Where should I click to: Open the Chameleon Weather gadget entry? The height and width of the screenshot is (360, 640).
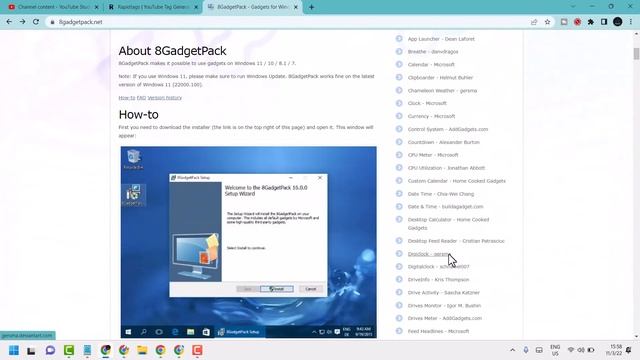442,91
